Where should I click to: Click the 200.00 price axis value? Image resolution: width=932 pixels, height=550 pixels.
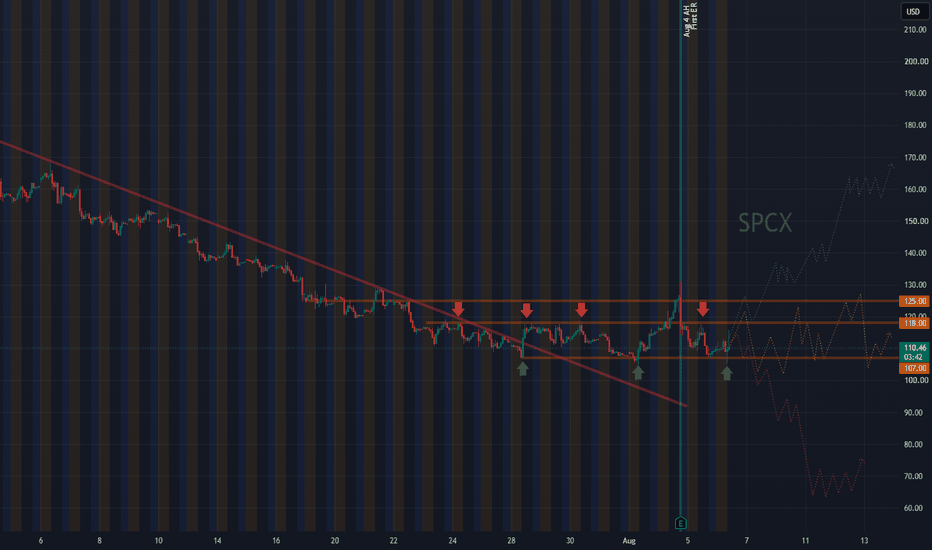pos(916,61)
